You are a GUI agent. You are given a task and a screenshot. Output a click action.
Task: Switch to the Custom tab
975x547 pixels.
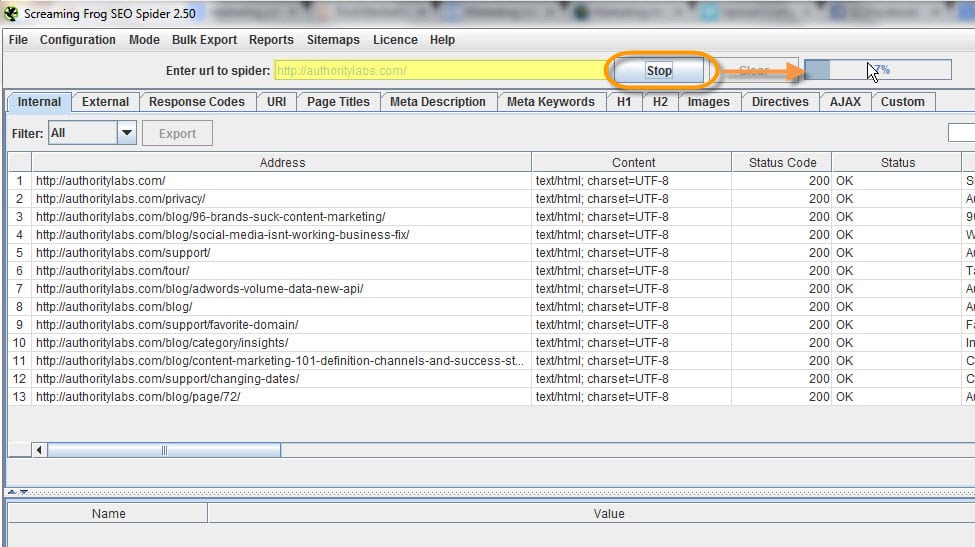point(903,102)
